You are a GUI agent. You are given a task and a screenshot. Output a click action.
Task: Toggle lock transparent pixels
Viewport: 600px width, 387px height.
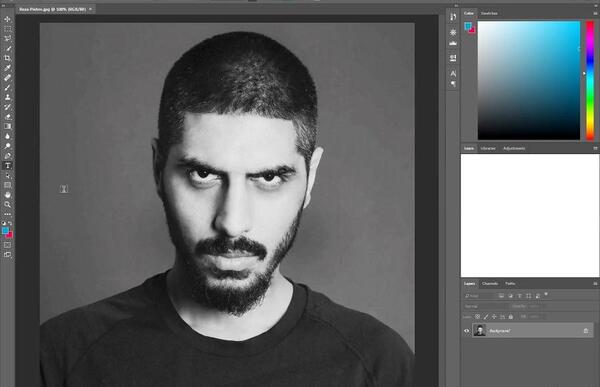pyautogui.click(x=478, y=317)
